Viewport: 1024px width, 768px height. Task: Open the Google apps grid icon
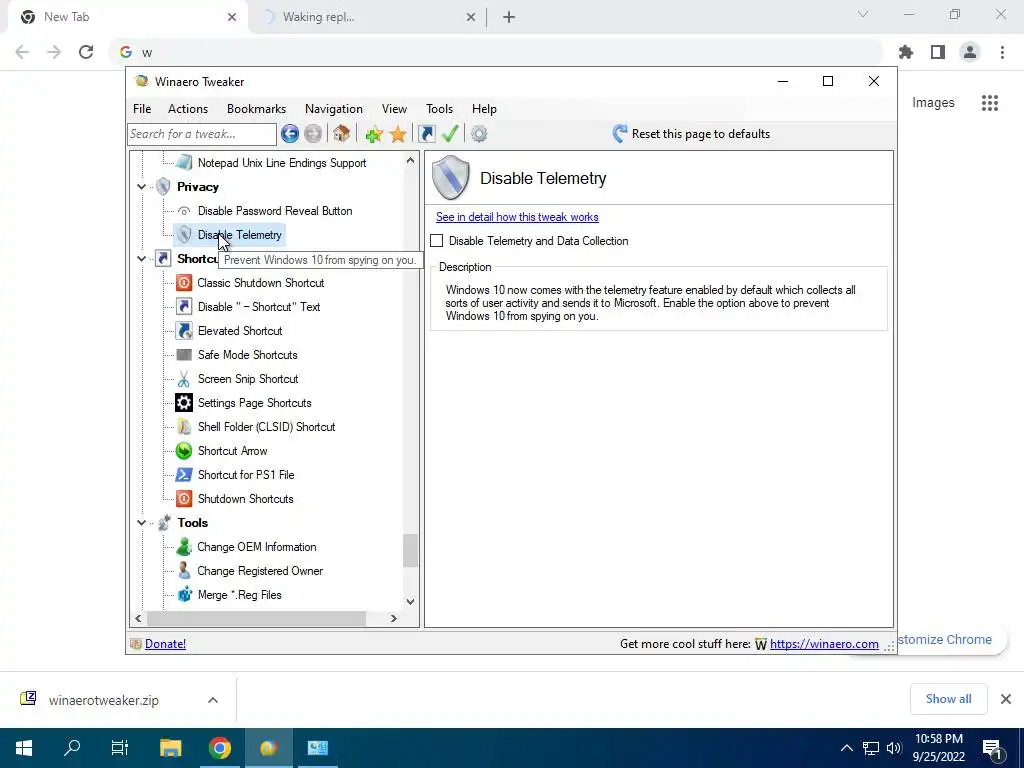(990, 103)
